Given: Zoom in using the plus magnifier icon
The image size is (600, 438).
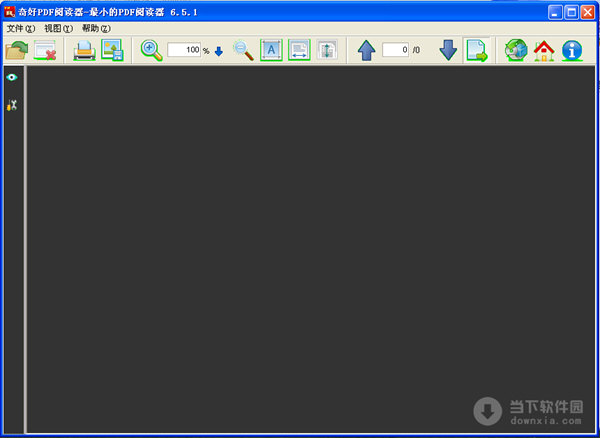Looking at the screenshot, I should click(151, 50).
